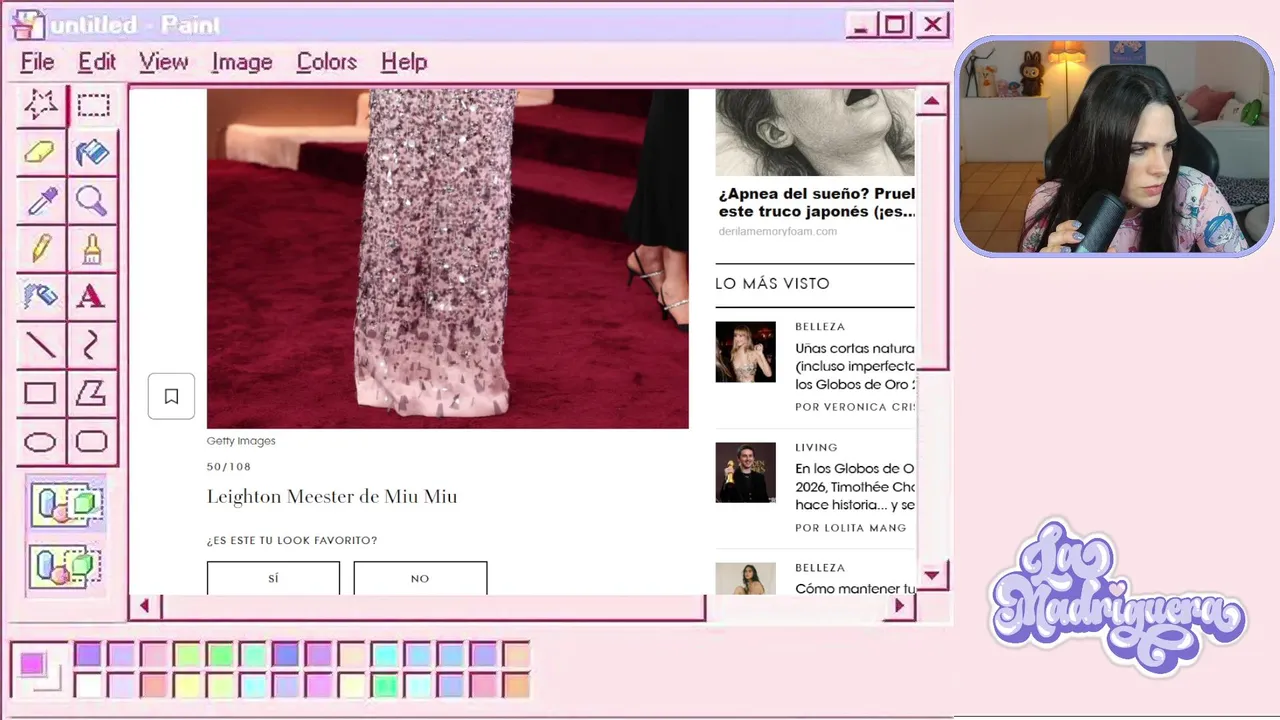The image size is (1280, 720).
Task: Visit the derilamemoryfoam.com link
Action: (777, 232)
